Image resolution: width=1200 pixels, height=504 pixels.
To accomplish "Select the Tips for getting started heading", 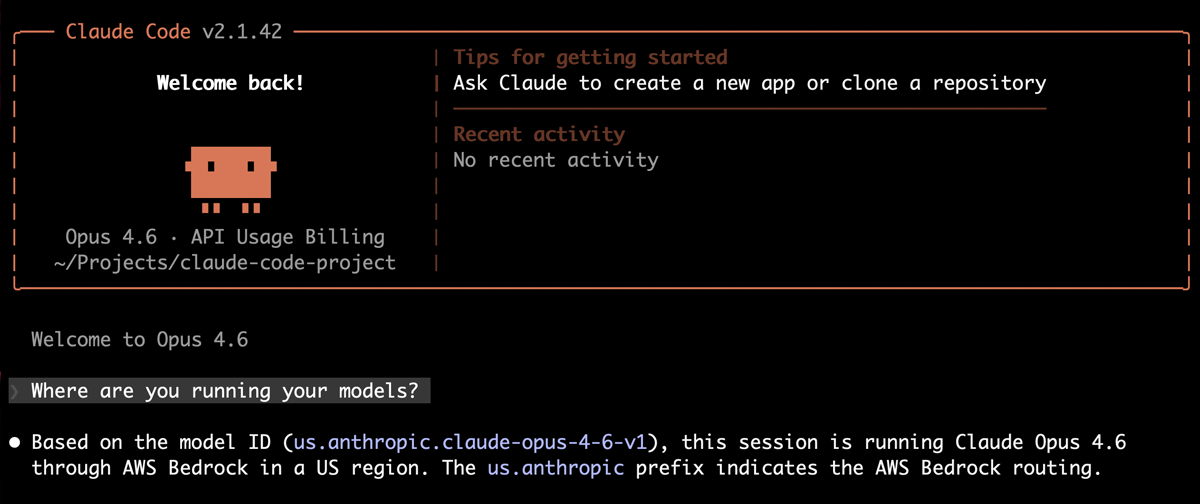I will coord(590,57).
